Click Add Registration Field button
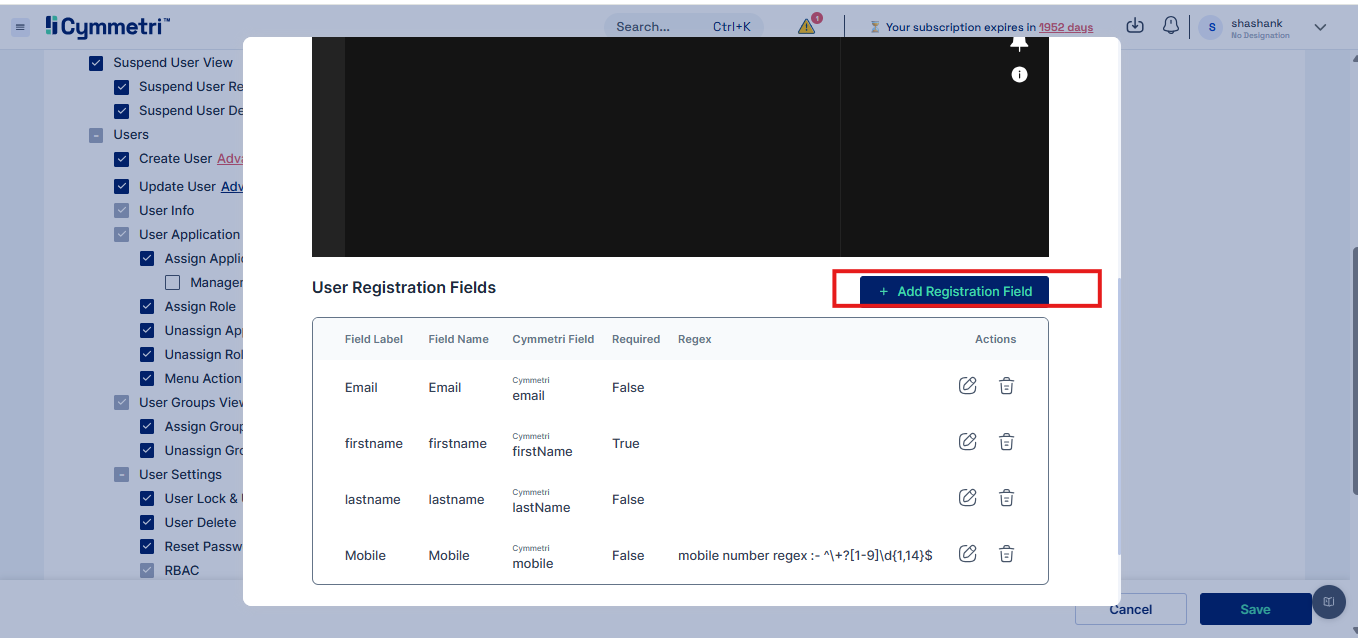 954,291
